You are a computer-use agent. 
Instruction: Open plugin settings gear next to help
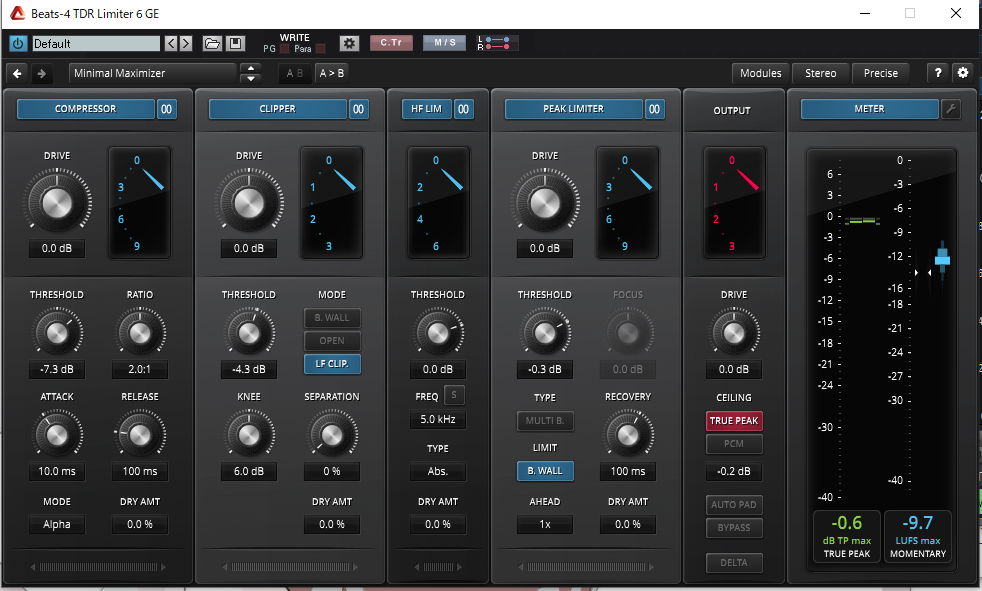(x=963, y=73)
